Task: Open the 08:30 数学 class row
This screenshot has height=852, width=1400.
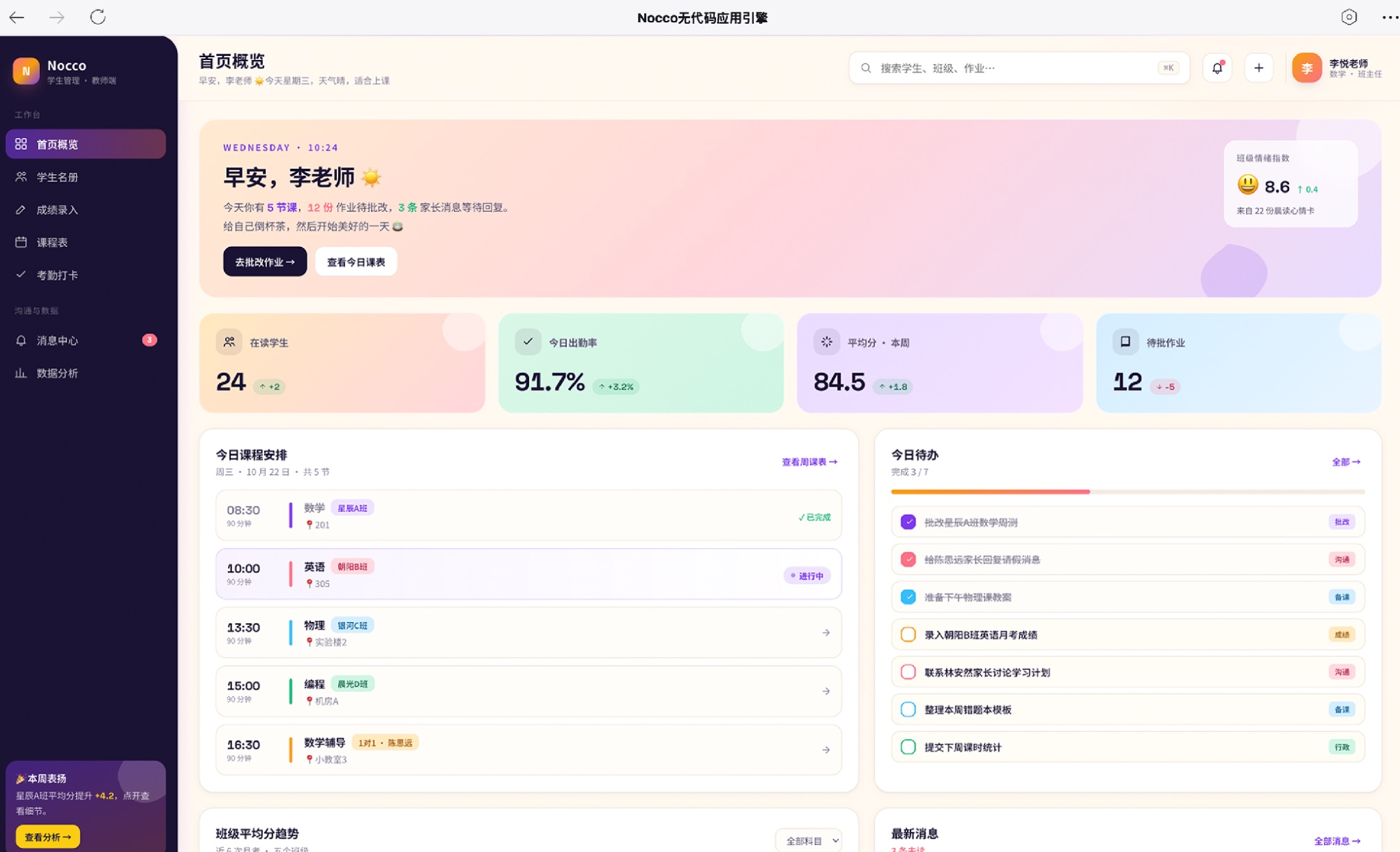Action: click(528, 516)
